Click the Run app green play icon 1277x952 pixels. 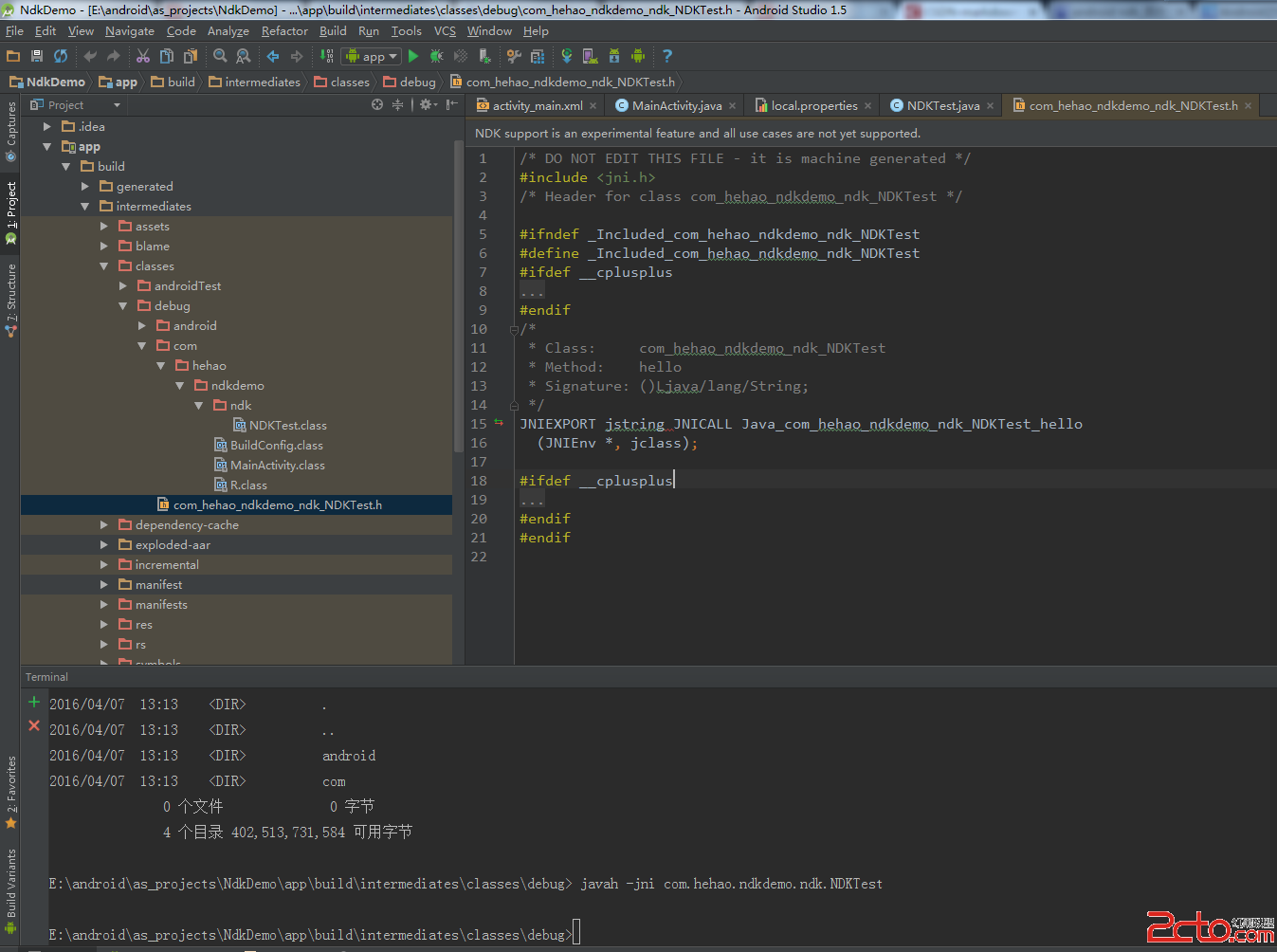413,57
